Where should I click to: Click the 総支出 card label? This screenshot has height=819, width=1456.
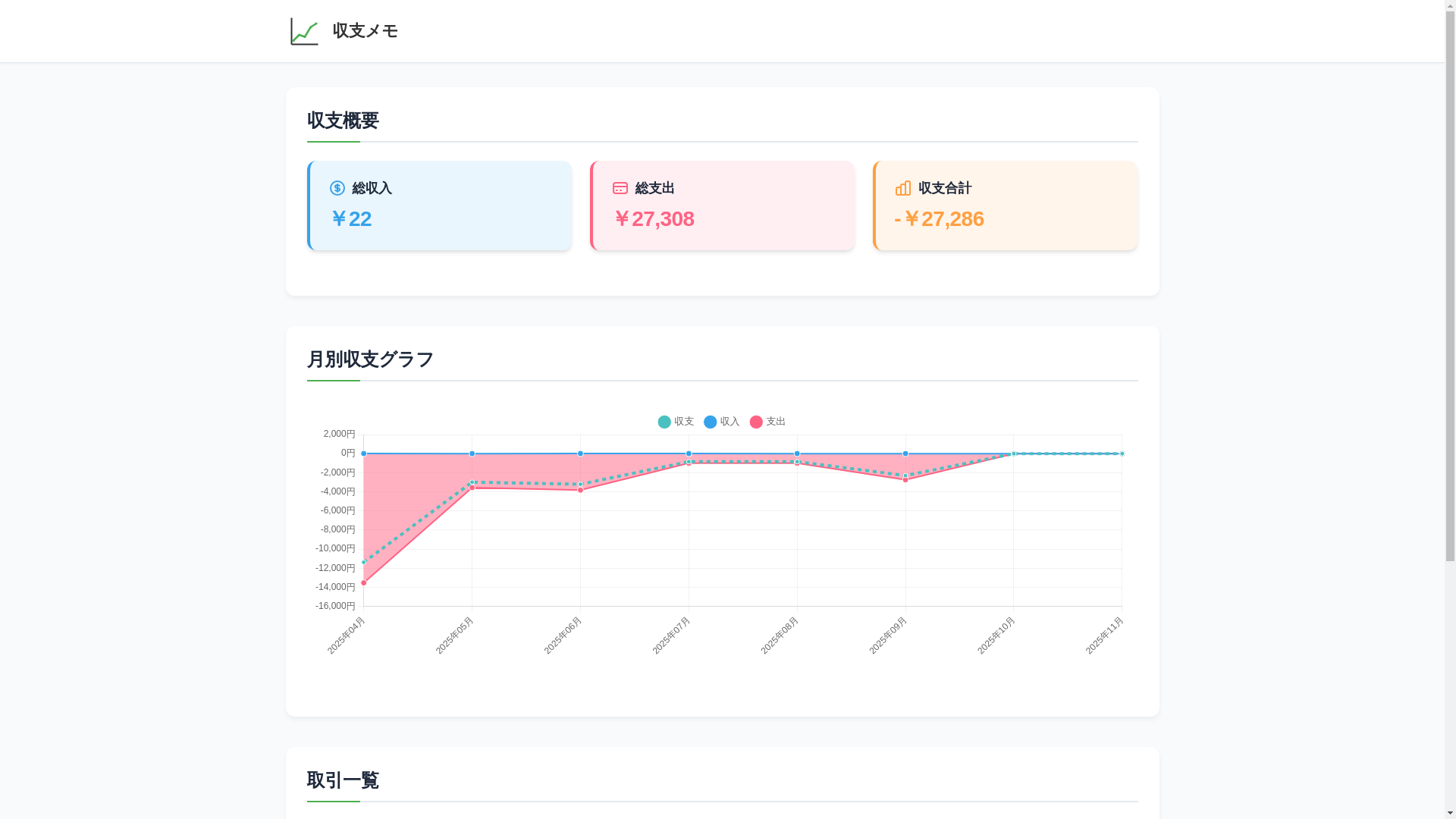(x=655, y=188)
